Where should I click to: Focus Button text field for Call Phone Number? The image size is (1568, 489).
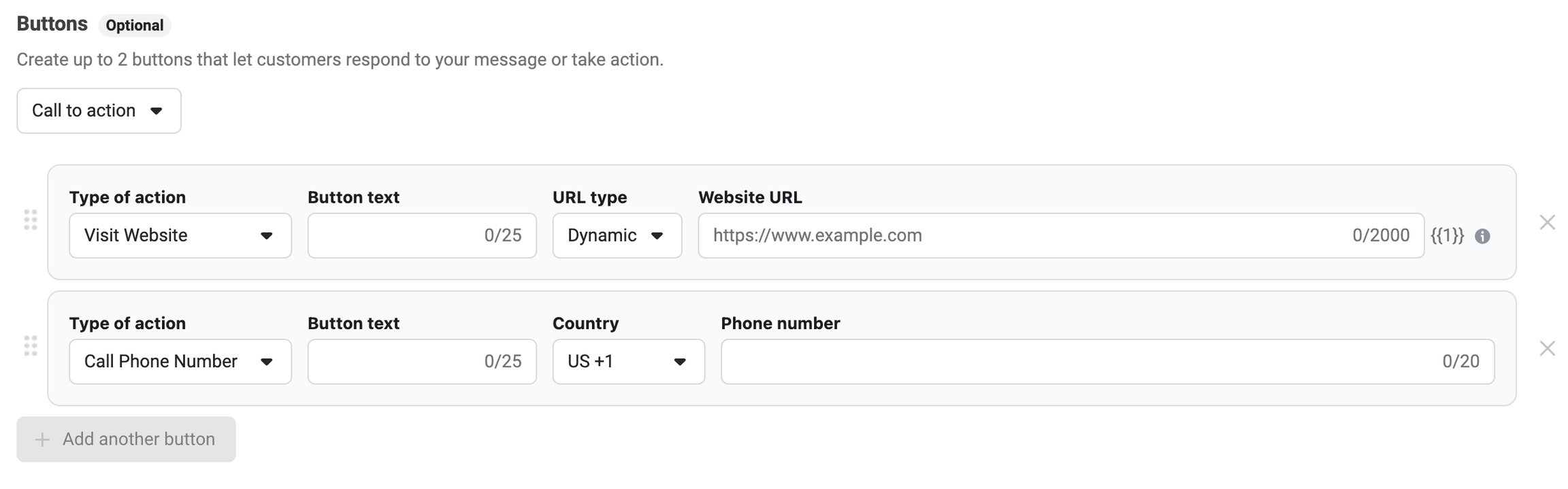[395, 362]
